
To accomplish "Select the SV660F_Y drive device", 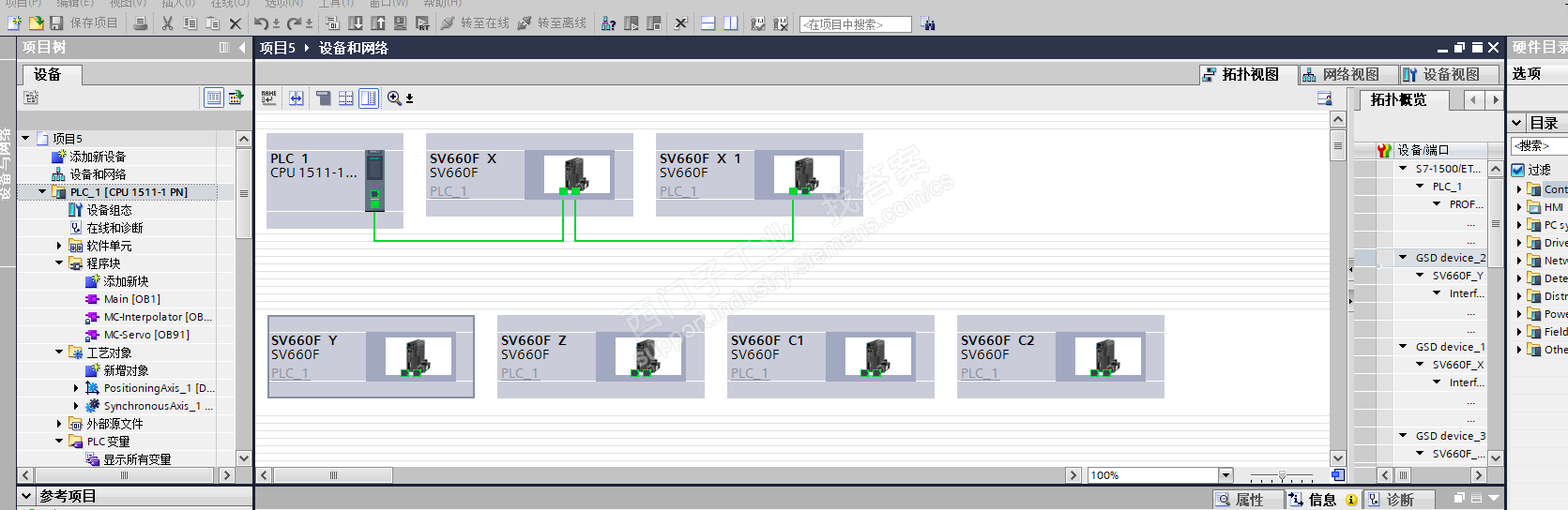I will point(371,356).
